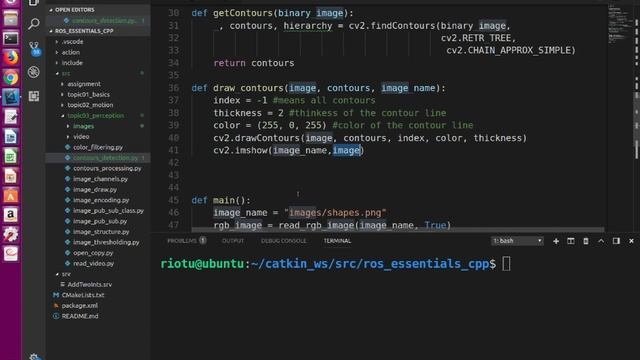The height and width of the screenshot is (360, 640).
Task: Click the terminal prompt cursor
Action: [x=506, y=264]
